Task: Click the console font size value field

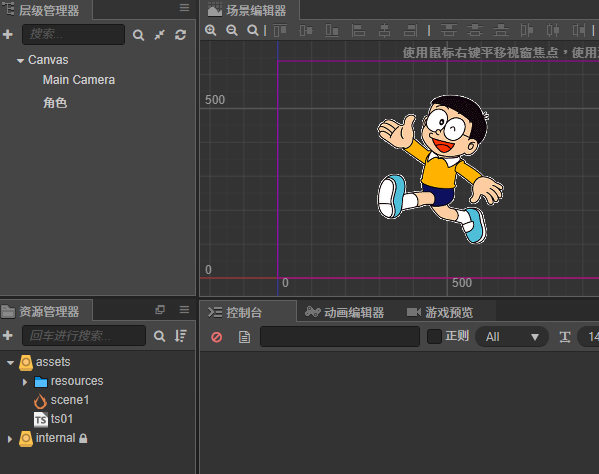Action: coord(589,337)
